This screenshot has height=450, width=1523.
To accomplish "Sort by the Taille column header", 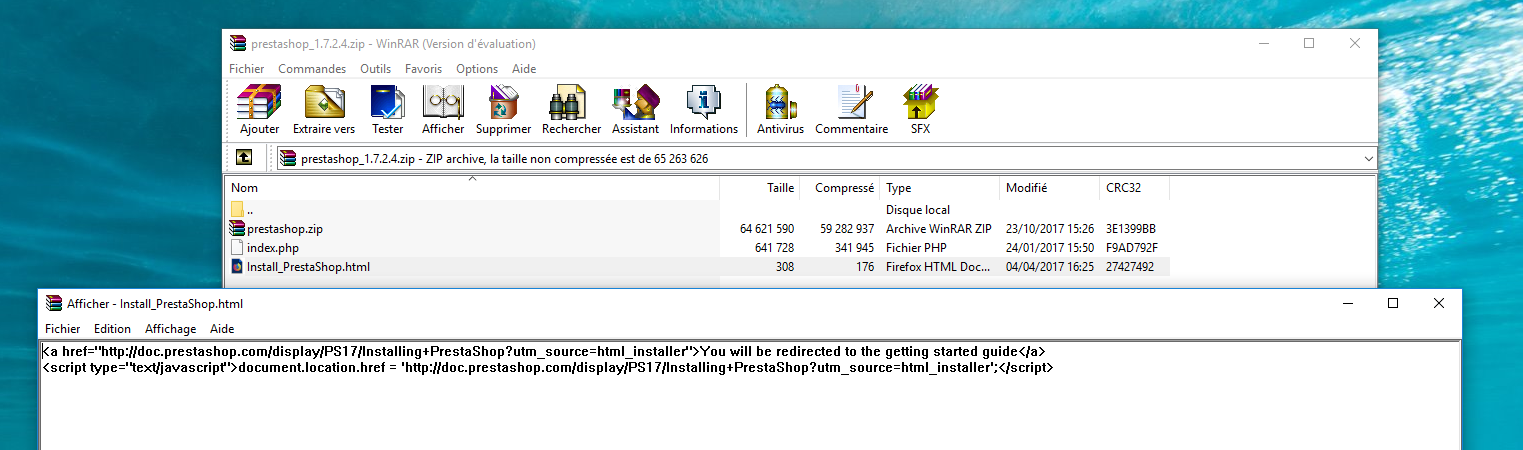I will (x=760, y=188).
